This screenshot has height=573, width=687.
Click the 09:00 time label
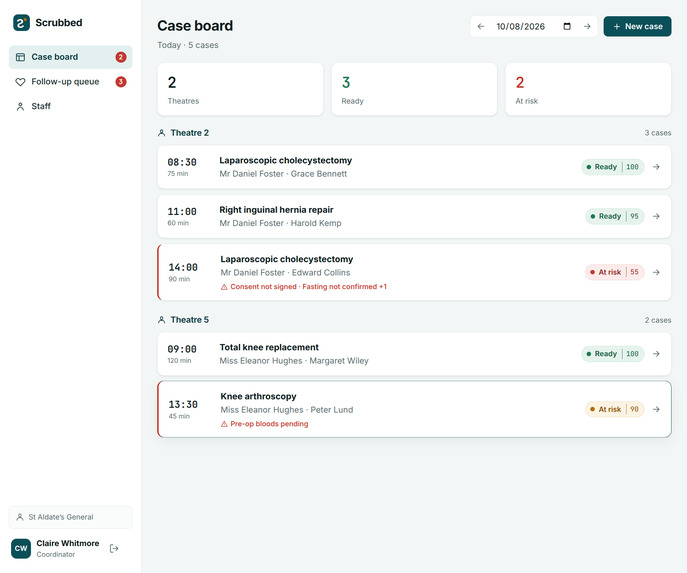[x=182, y=350]
